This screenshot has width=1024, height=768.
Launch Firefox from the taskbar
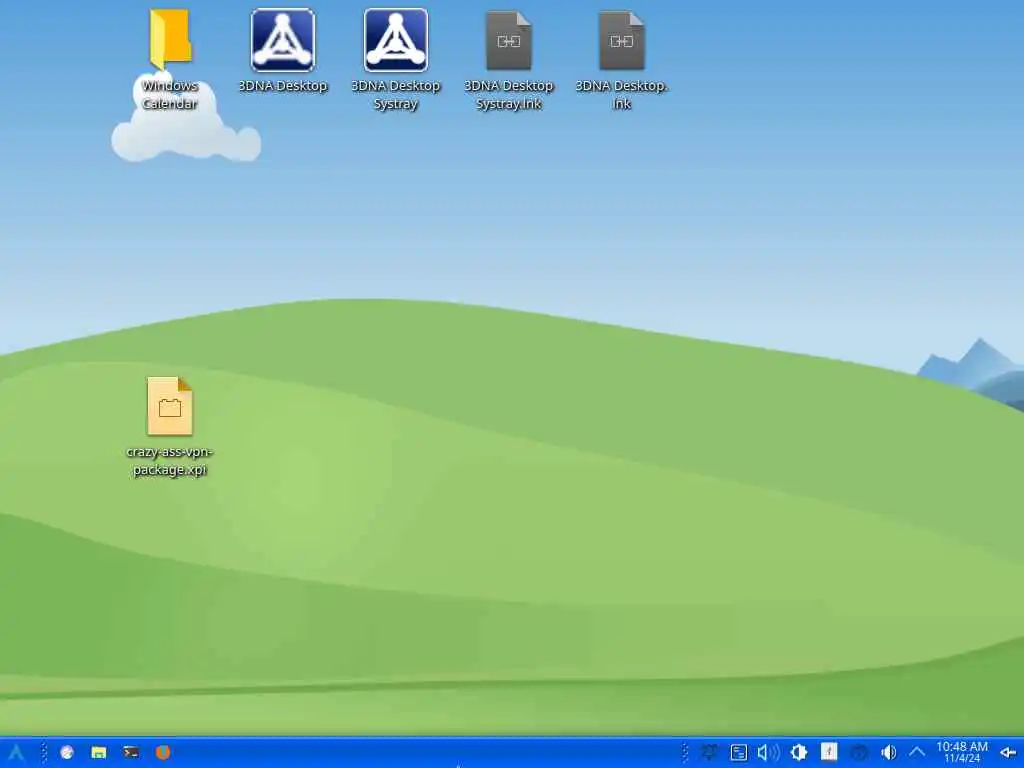[x=163, y=752]
